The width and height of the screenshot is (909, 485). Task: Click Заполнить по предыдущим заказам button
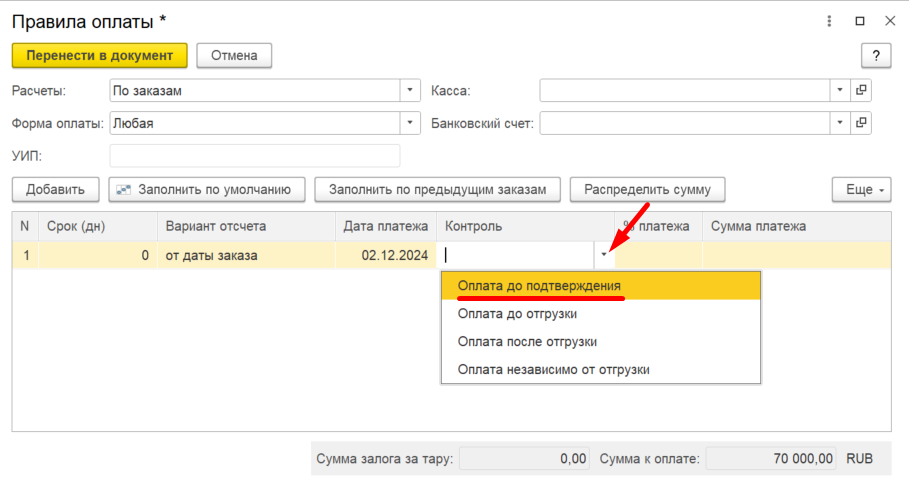pyautogui.click(x=438, y=189)
